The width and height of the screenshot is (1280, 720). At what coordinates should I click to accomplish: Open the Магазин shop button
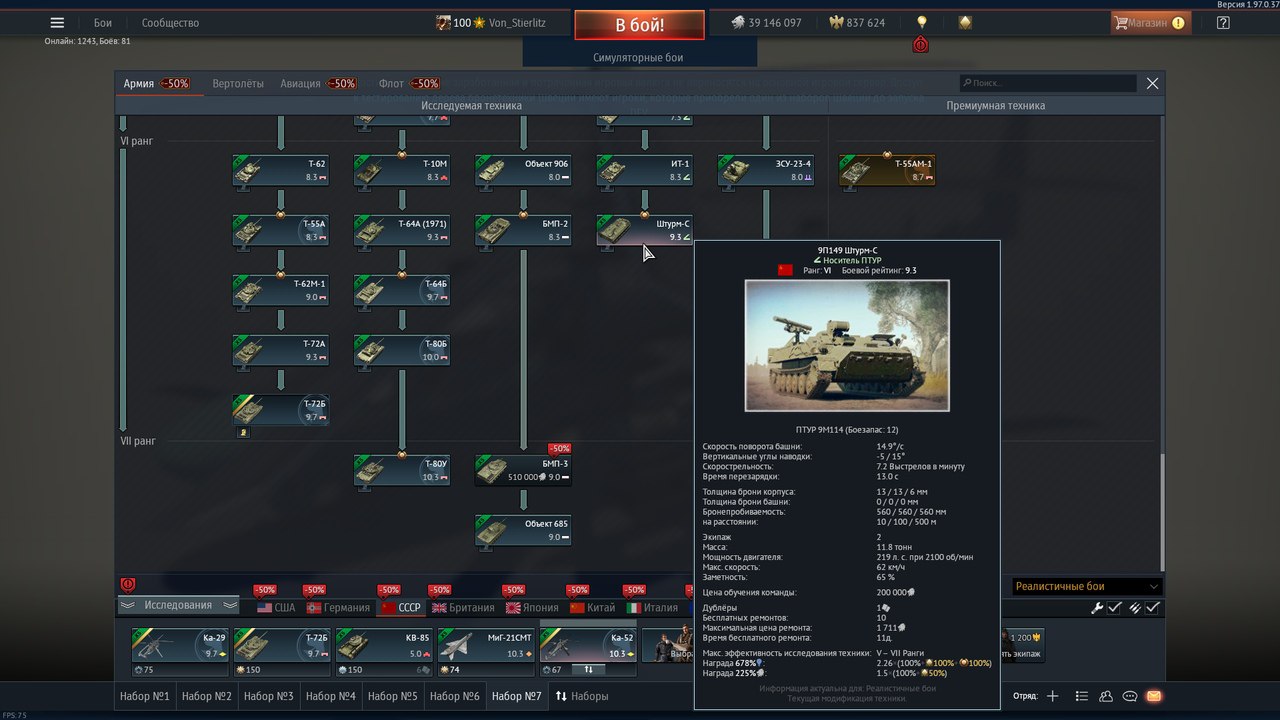pyautogui.click(x=1150, y=22)
